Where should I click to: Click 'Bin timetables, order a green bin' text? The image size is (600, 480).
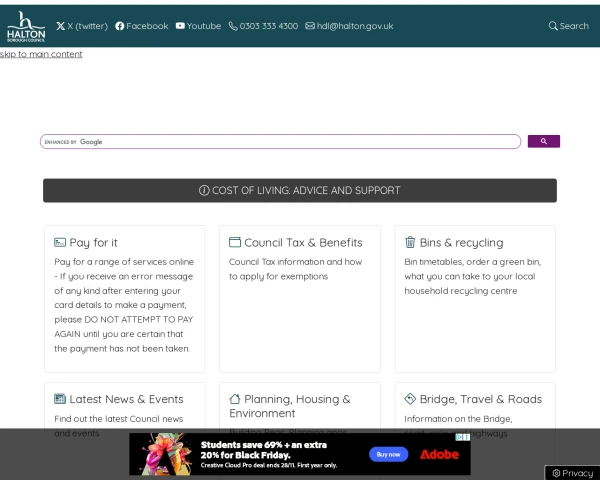[473, 262]
